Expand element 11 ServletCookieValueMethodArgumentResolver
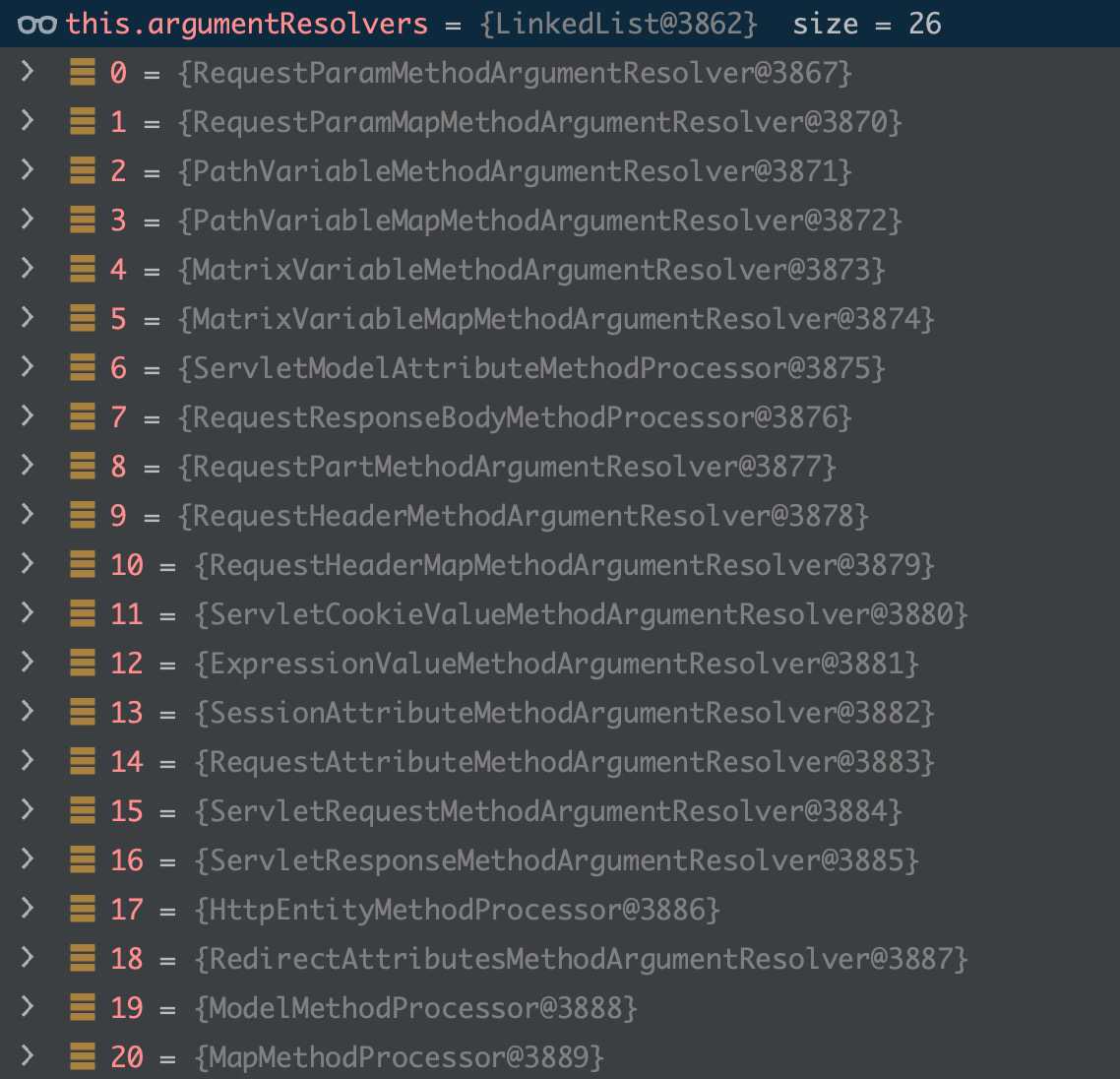Viewport: 1120px width, 1079px height. click(28, 612)
